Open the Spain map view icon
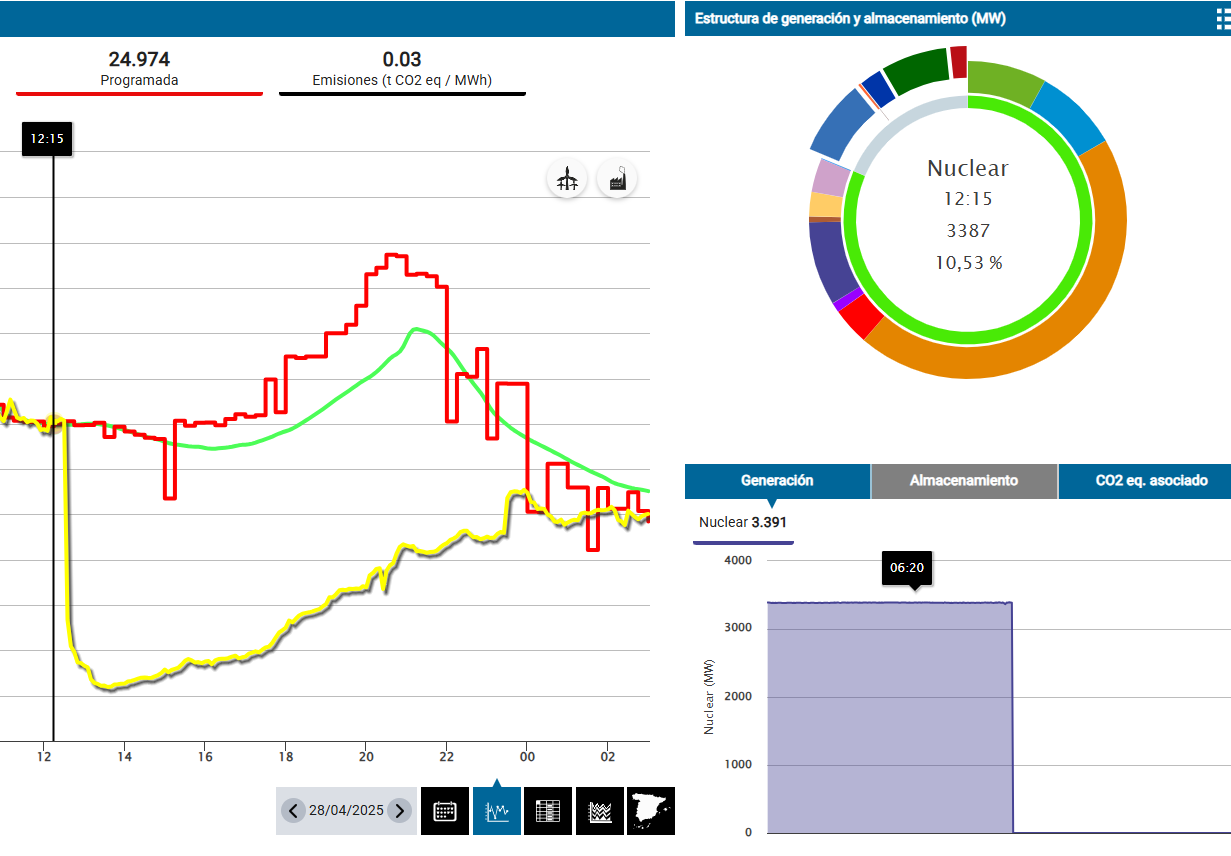This screenshot has height=856, width=1231. [x=651, y=811]
